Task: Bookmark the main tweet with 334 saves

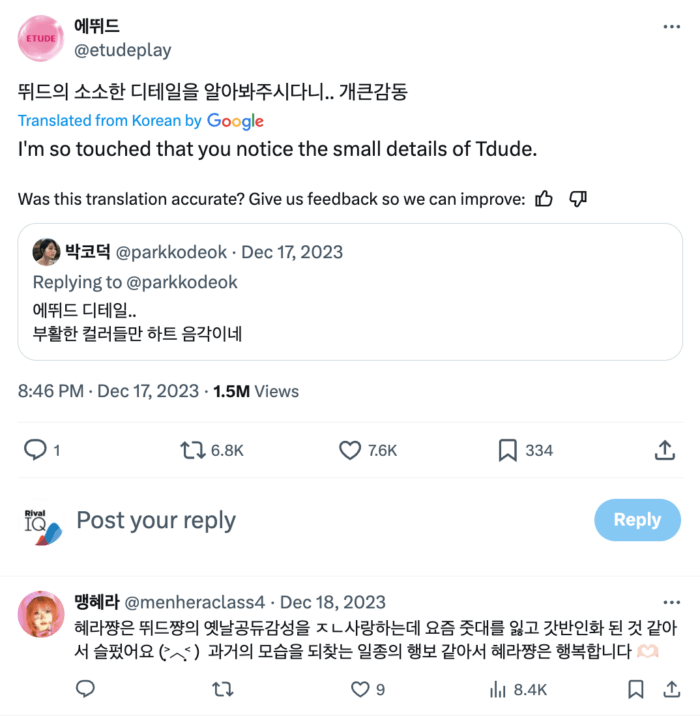Action: (x=507, y=450)
